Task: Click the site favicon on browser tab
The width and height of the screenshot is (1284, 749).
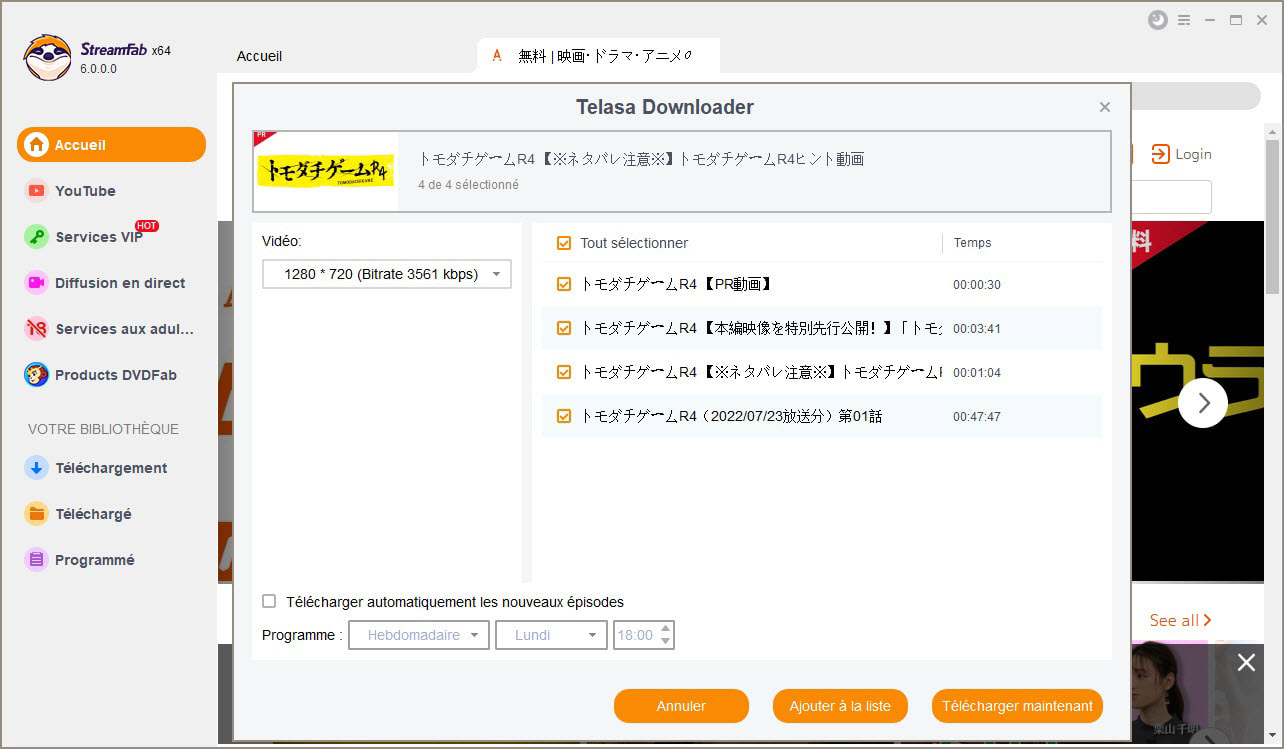Action: tap(497, 56)
